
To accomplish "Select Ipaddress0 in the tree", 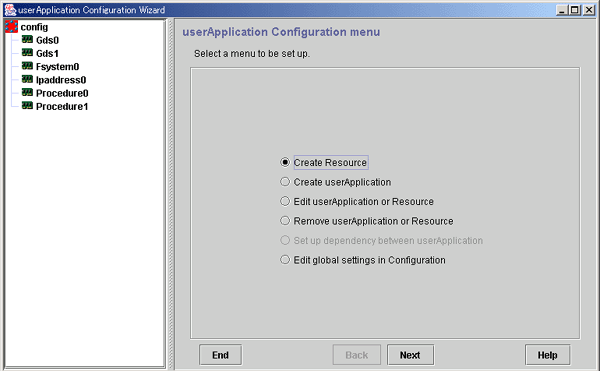I will tap(61, 80).
